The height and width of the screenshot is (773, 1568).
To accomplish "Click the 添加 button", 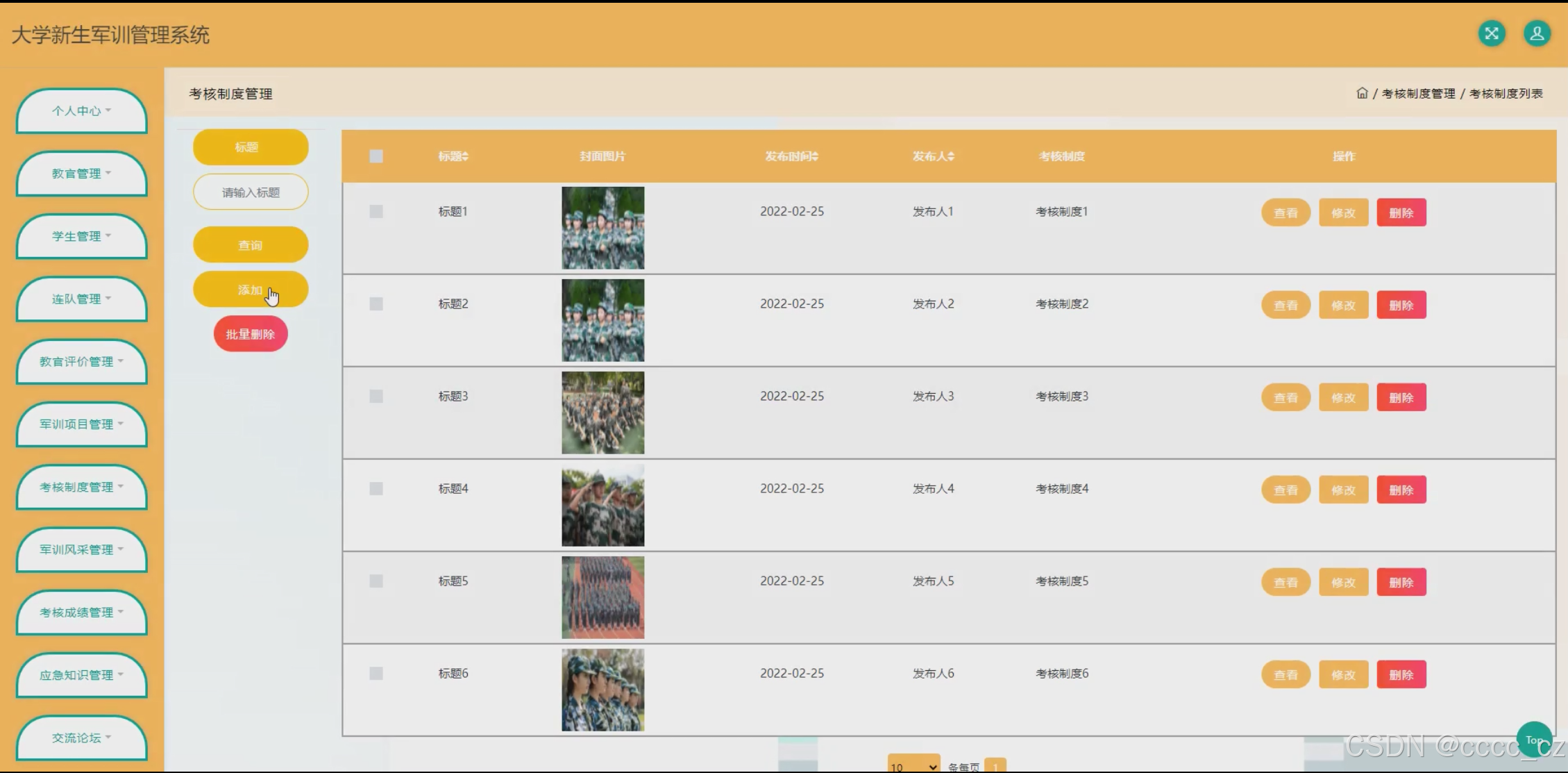I will coord(250,290).
